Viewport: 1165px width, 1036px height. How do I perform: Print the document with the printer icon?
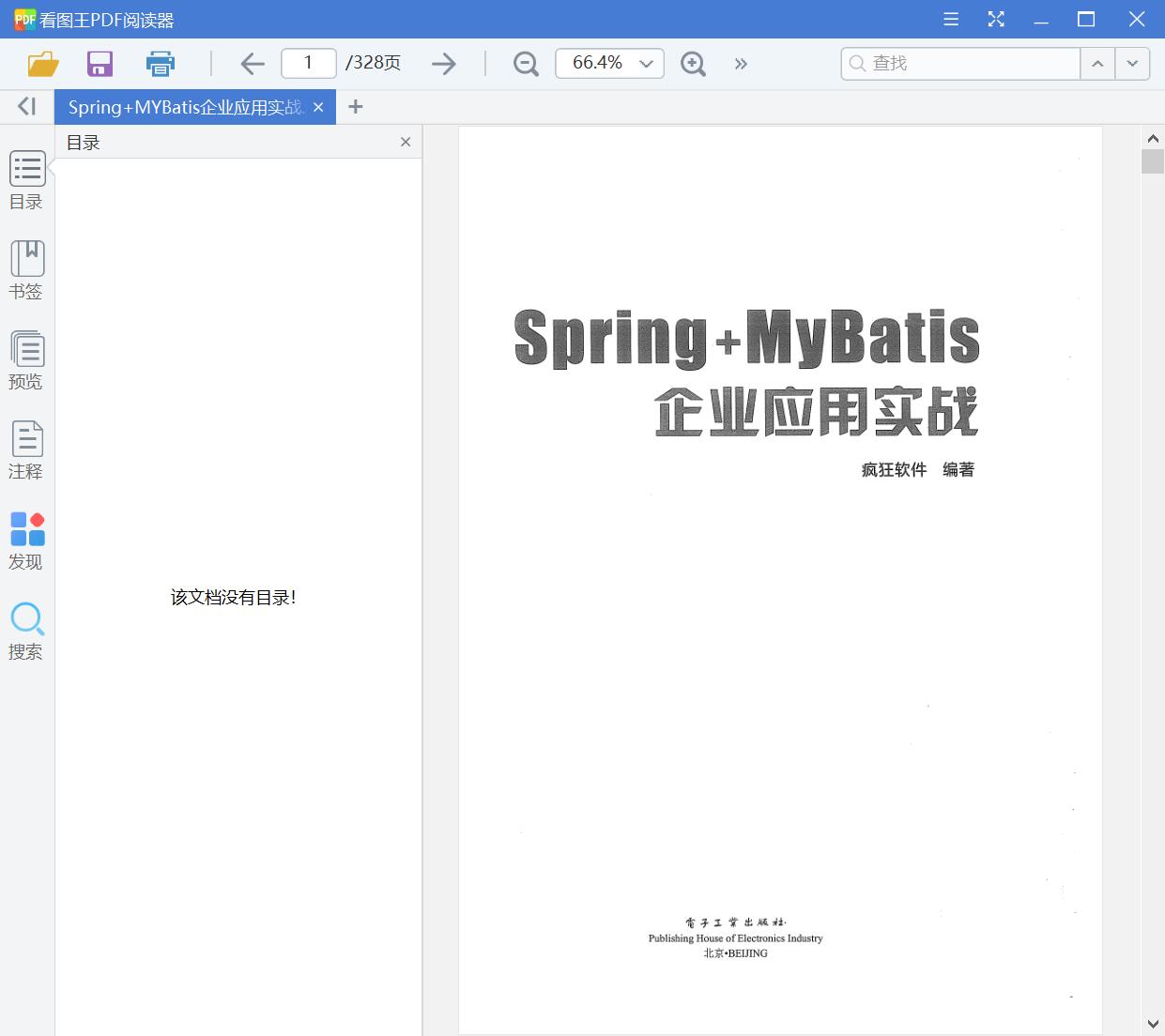click(x=161, y=64)
